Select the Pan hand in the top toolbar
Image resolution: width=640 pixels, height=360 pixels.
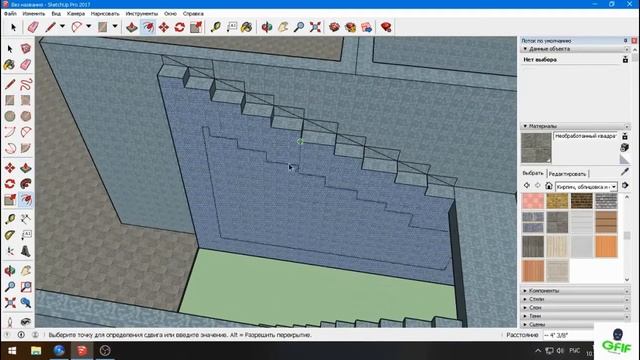[283, 27]
